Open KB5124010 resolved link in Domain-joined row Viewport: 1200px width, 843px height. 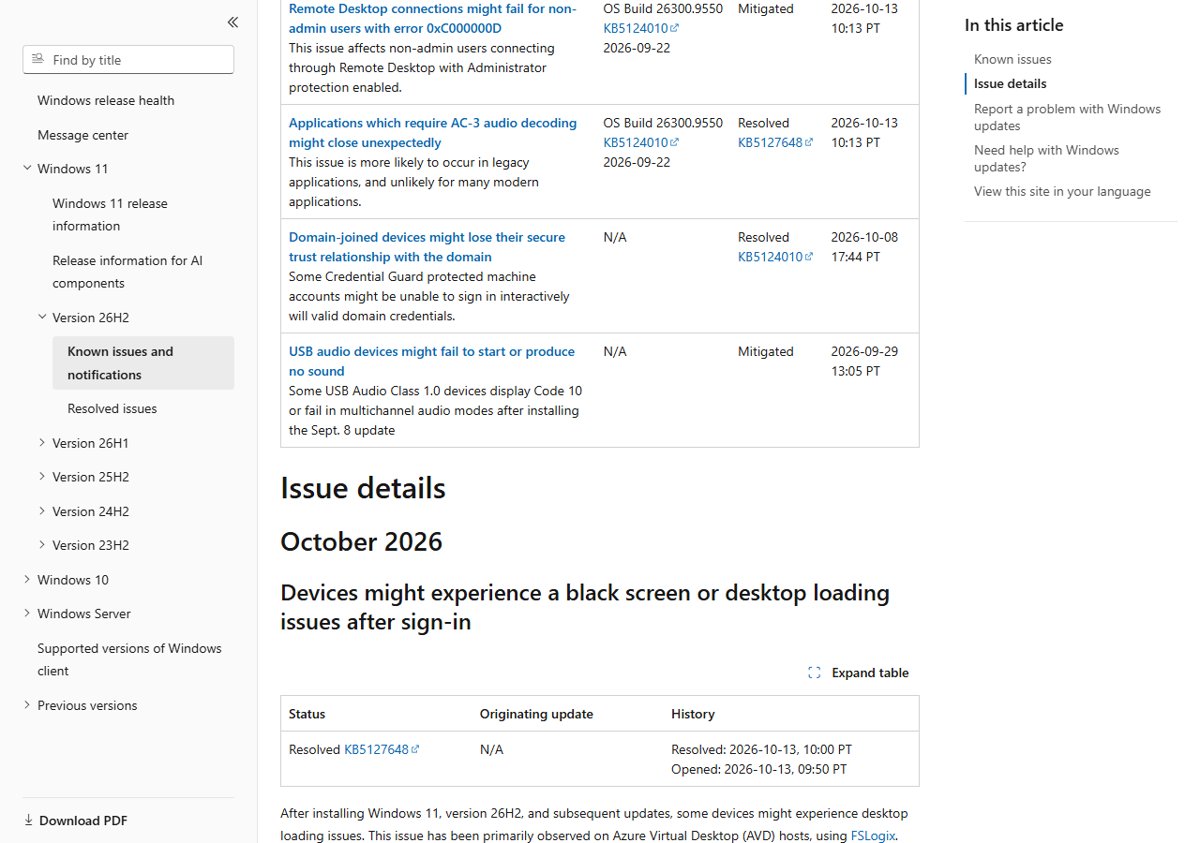click(775, 257)
